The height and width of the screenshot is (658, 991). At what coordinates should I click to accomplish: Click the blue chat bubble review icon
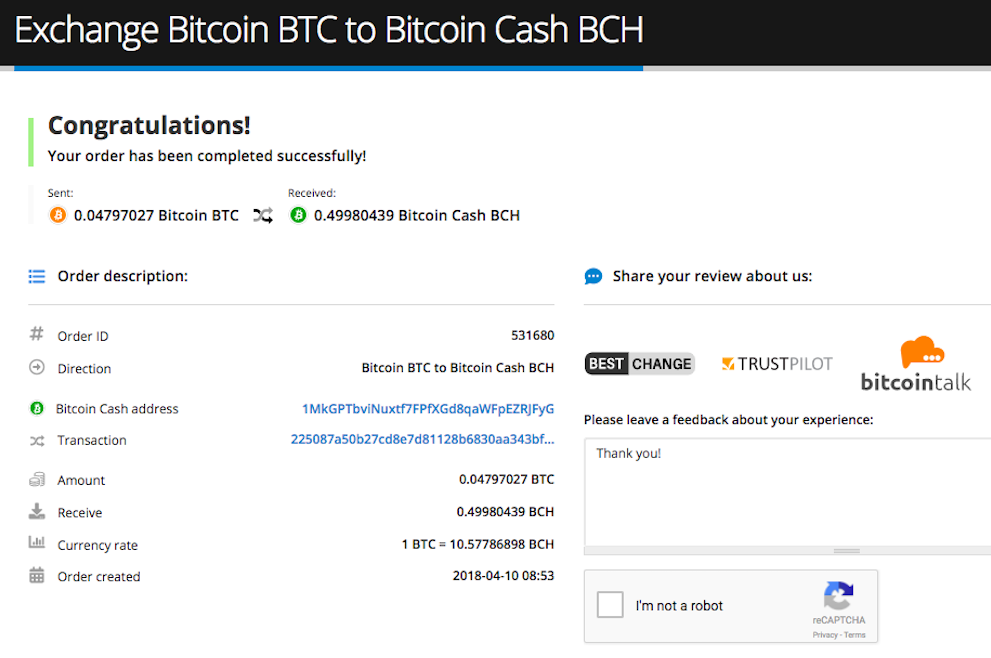point(593,276)
